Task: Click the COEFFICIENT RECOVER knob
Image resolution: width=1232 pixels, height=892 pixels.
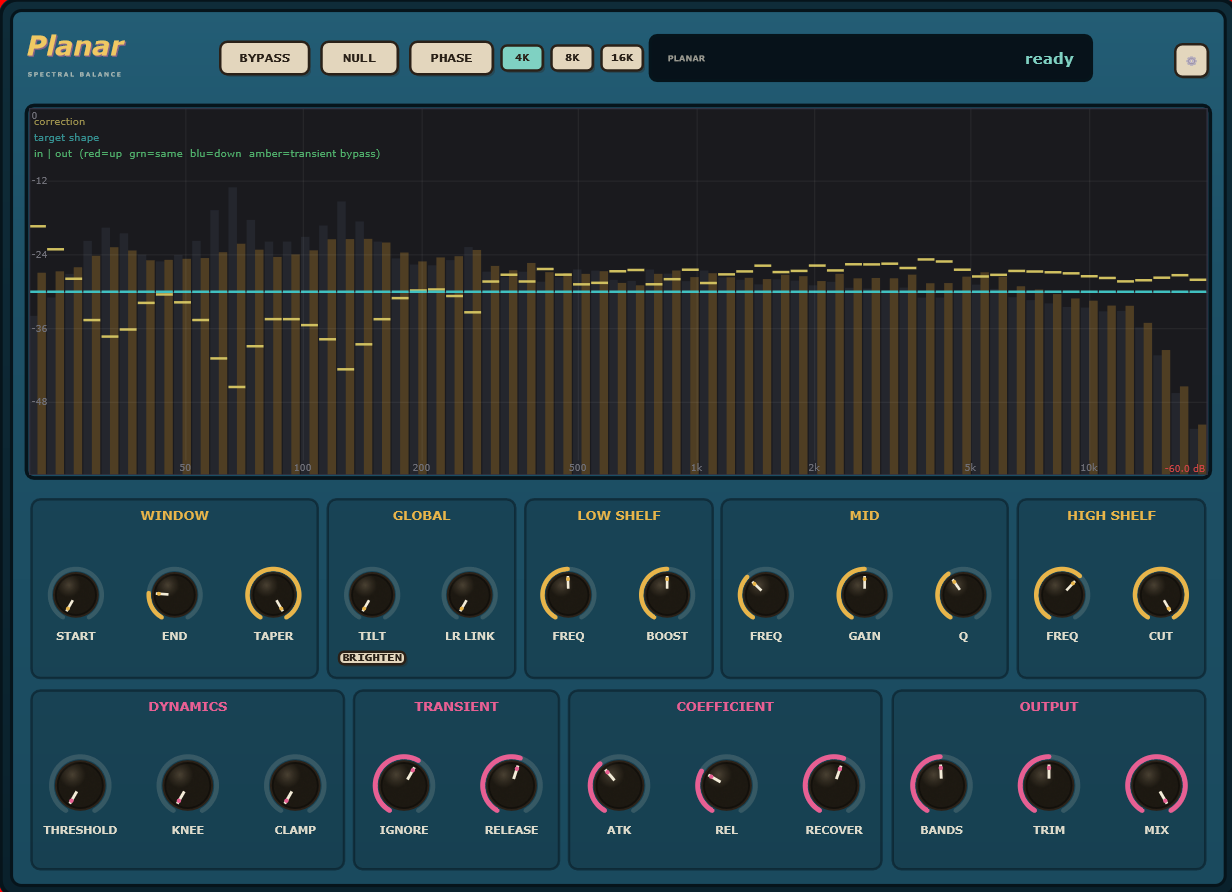Action: click(x=834, y=785)
